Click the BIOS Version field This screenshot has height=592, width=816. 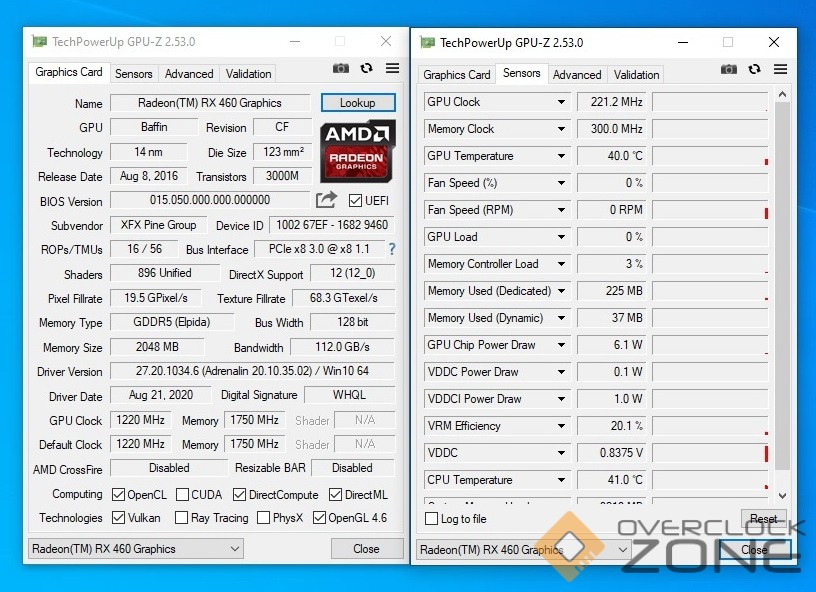(210, 200)
